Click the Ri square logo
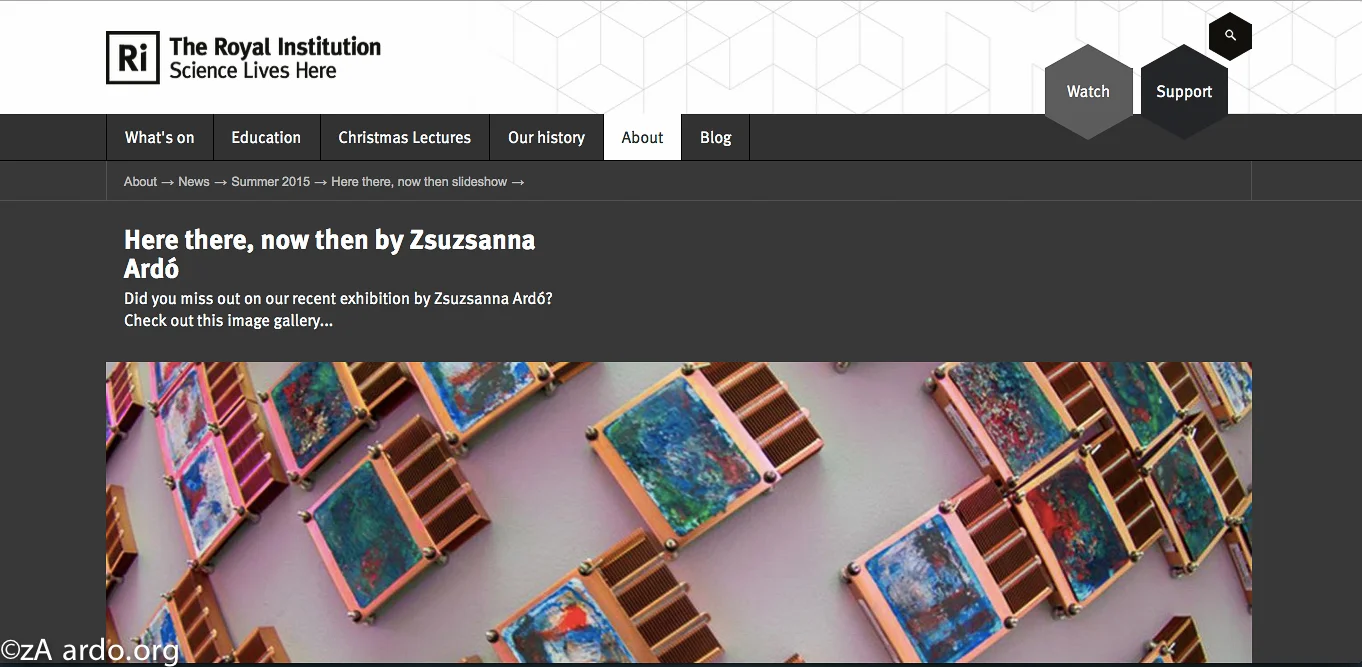This screenshot has width=1362, height=667. 133,58
